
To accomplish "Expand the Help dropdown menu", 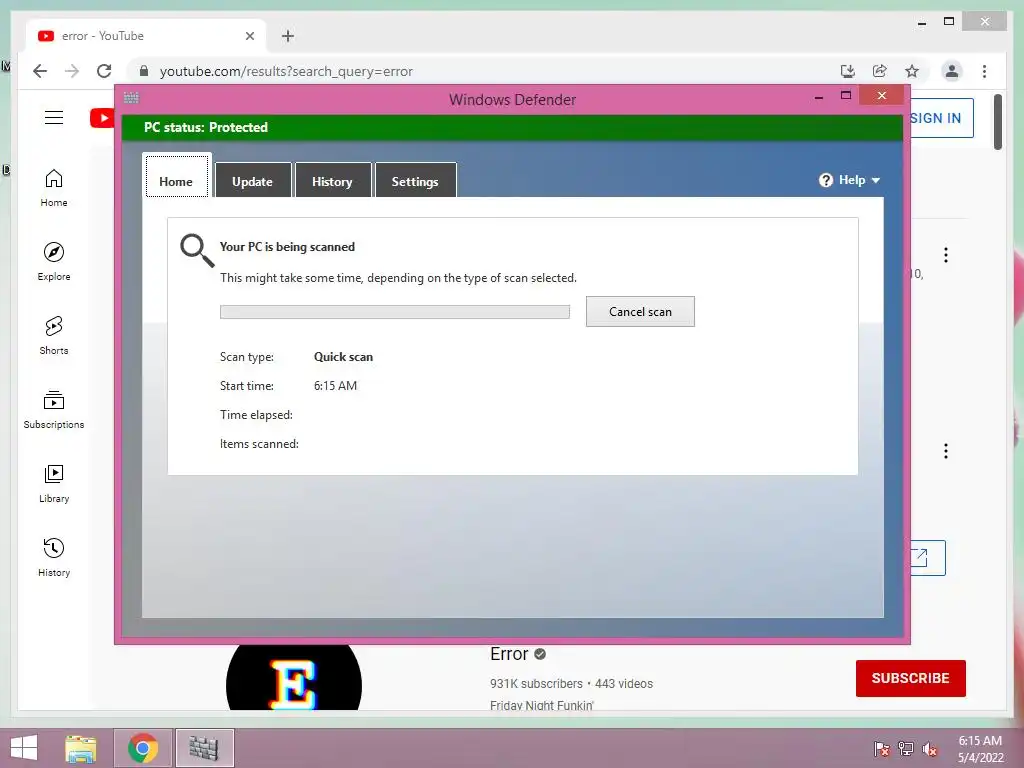I will coord(859,180).
